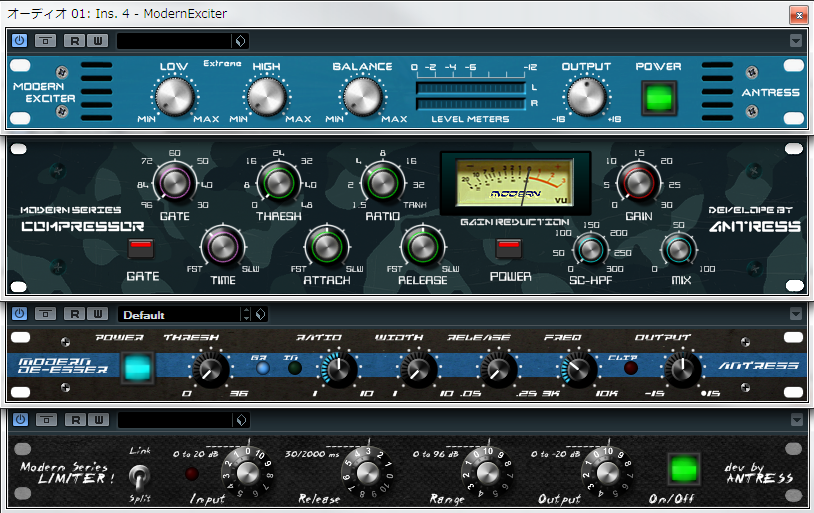The height and width of the screenshot is (513, 814).
Task: Flip the Link/Split switch on Limiter
Action: pos(139,477)
